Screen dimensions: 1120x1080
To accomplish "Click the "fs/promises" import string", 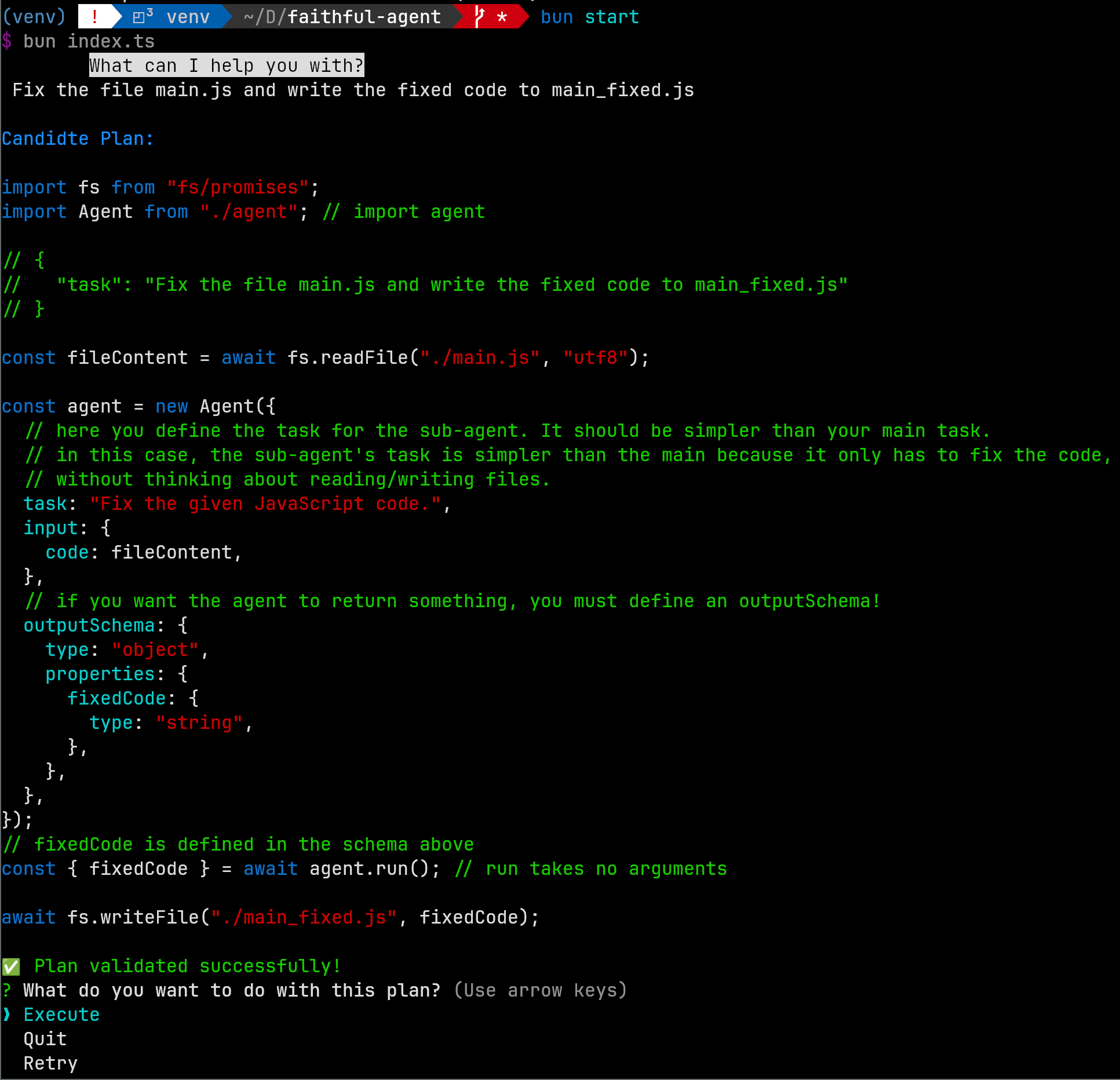I will tap(238, 187).
